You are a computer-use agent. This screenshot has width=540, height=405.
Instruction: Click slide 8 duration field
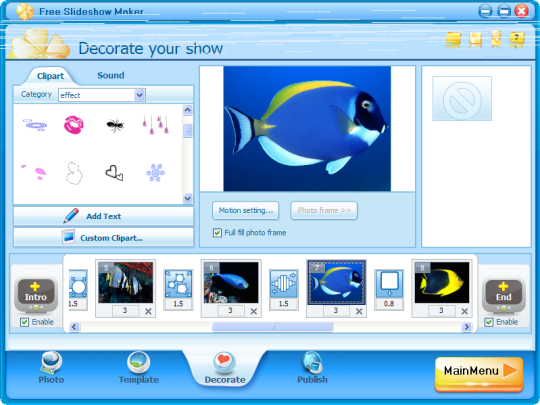click(442, 311)
